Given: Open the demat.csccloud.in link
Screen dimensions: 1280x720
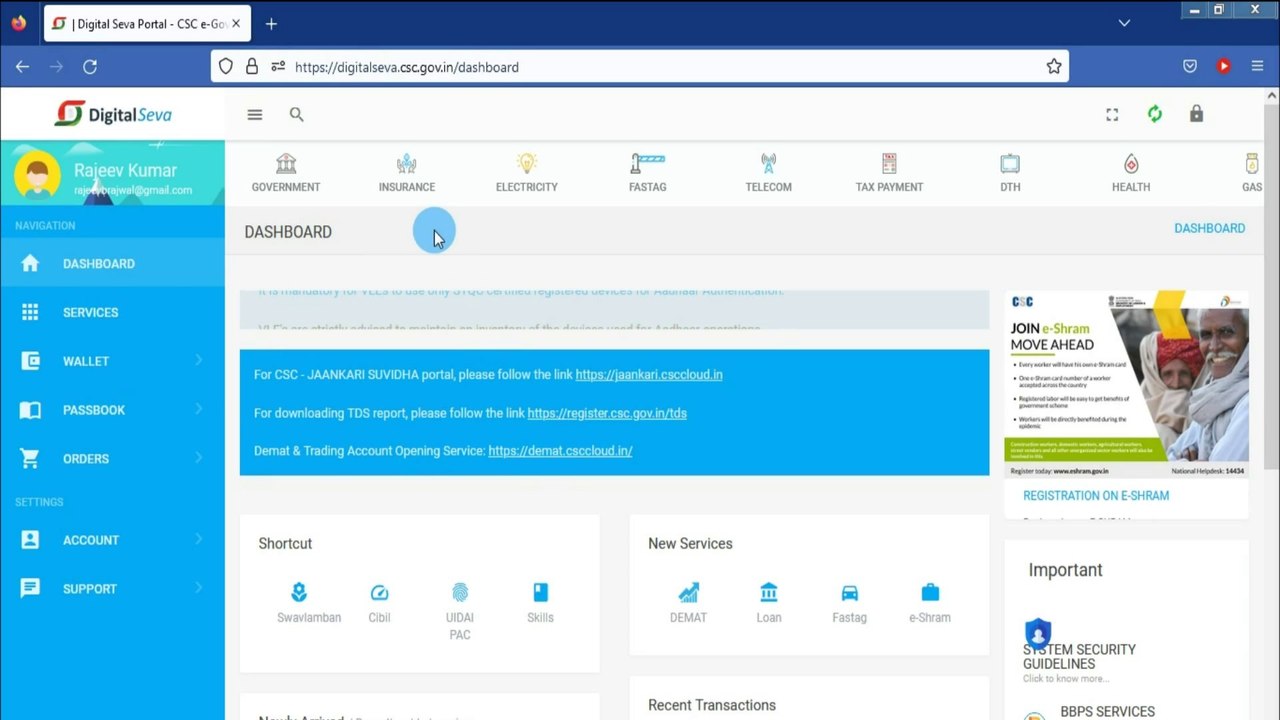Looking at the screenshot, I should [560, 451].
